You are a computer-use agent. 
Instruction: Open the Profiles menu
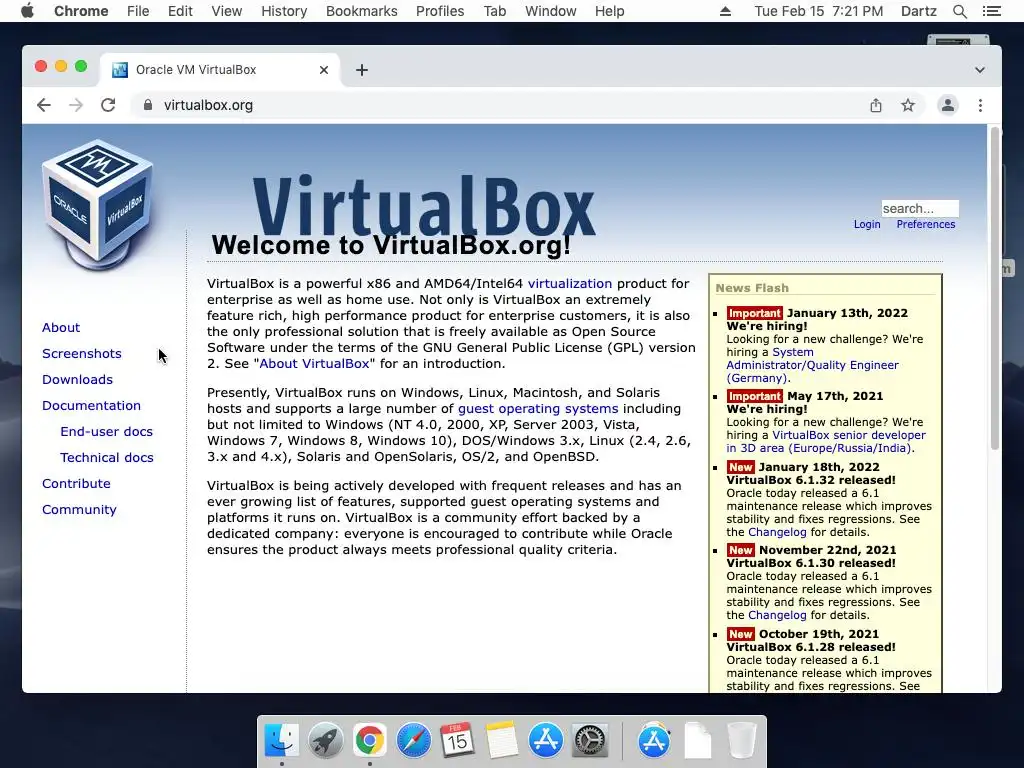coord(440,11)
